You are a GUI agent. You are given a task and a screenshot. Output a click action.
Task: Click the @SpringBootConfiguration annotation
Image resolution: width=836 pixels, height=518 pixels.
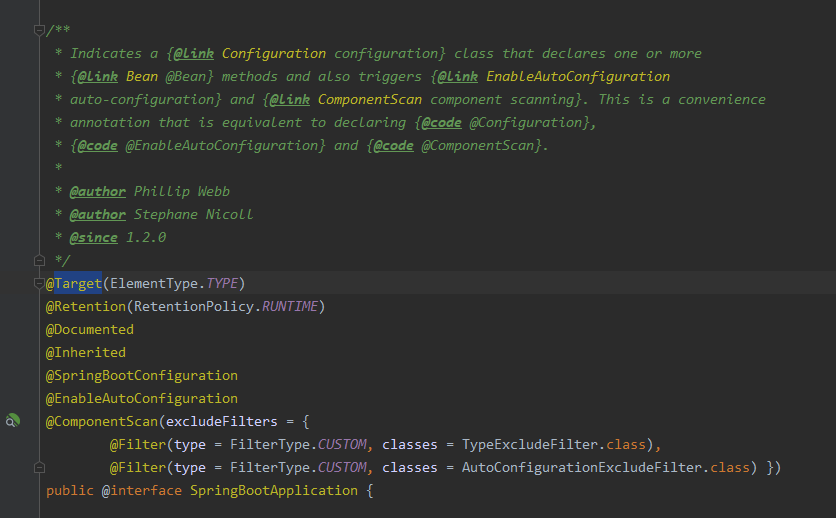coord(142,375)
